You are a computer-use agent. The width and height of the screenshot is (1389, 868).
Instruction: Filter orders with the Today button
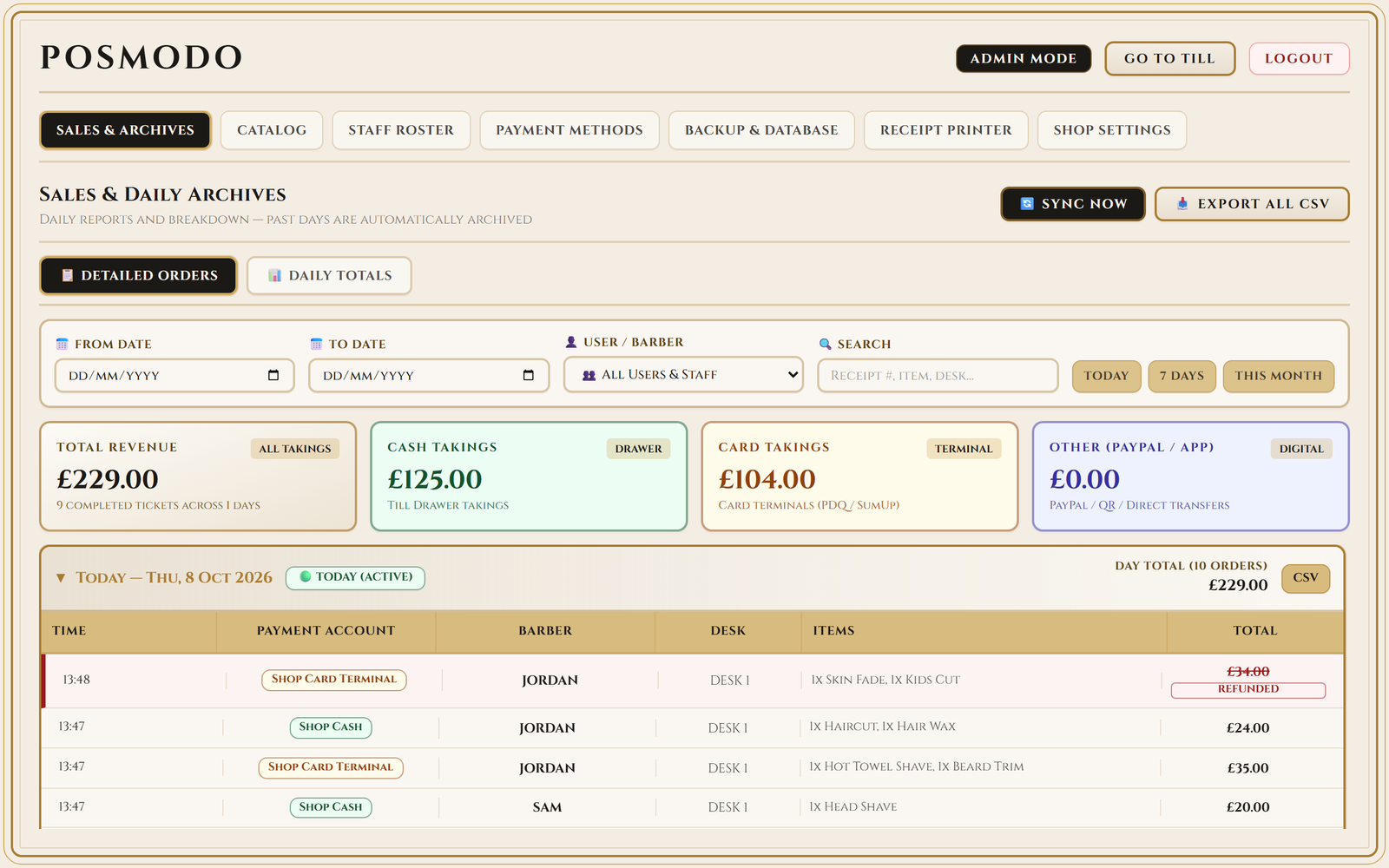1107,376
